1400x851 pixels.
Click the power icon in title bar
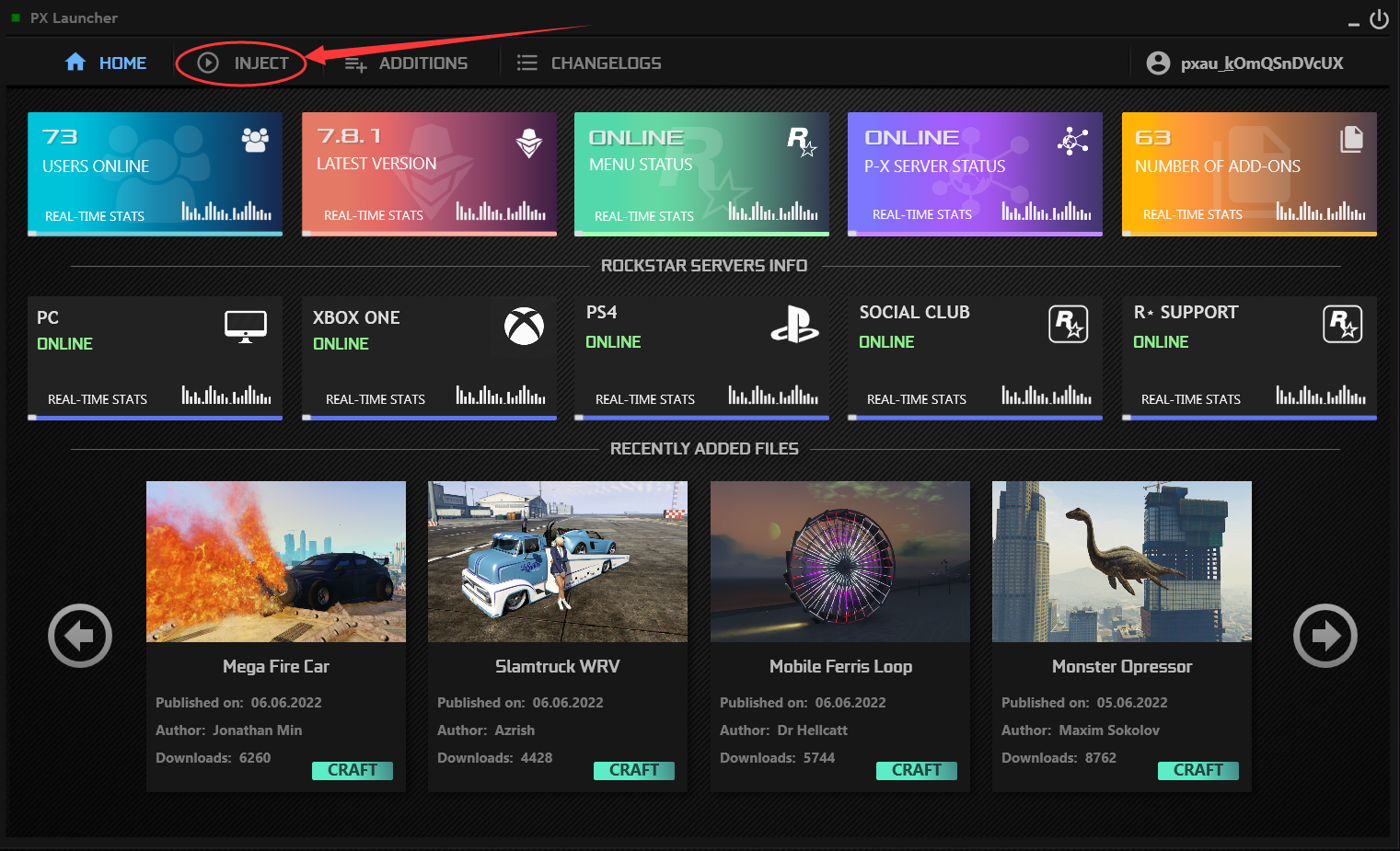1379,19
